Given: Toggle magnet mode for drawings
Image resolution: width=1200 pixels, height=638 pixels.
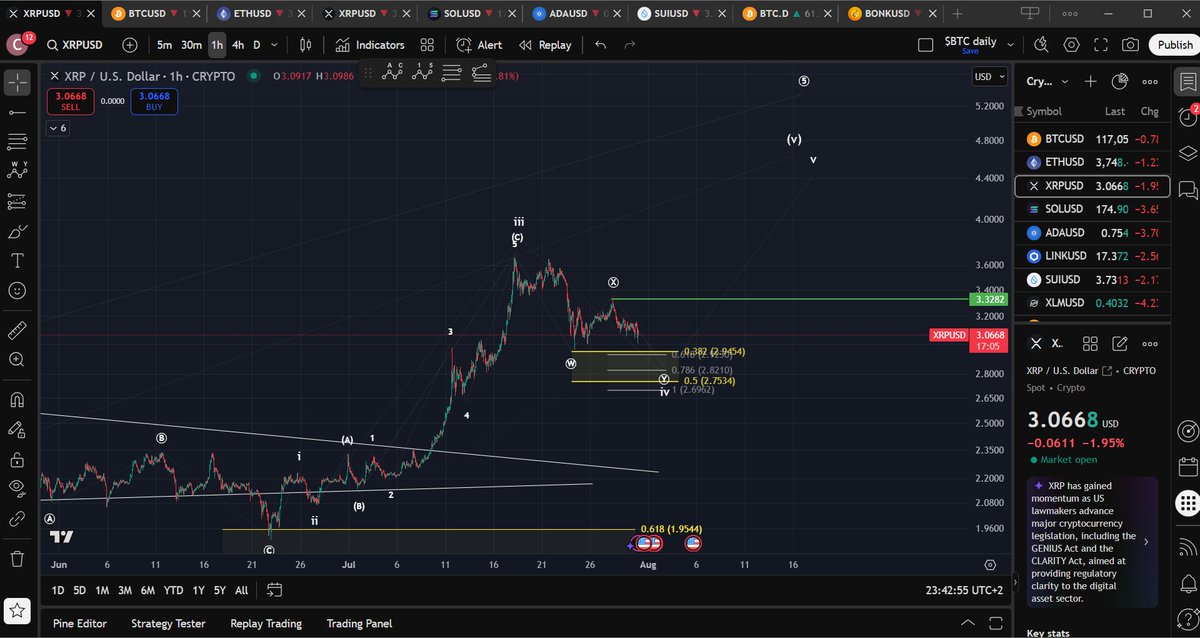Looking at the screenshot, I should 17,400.
